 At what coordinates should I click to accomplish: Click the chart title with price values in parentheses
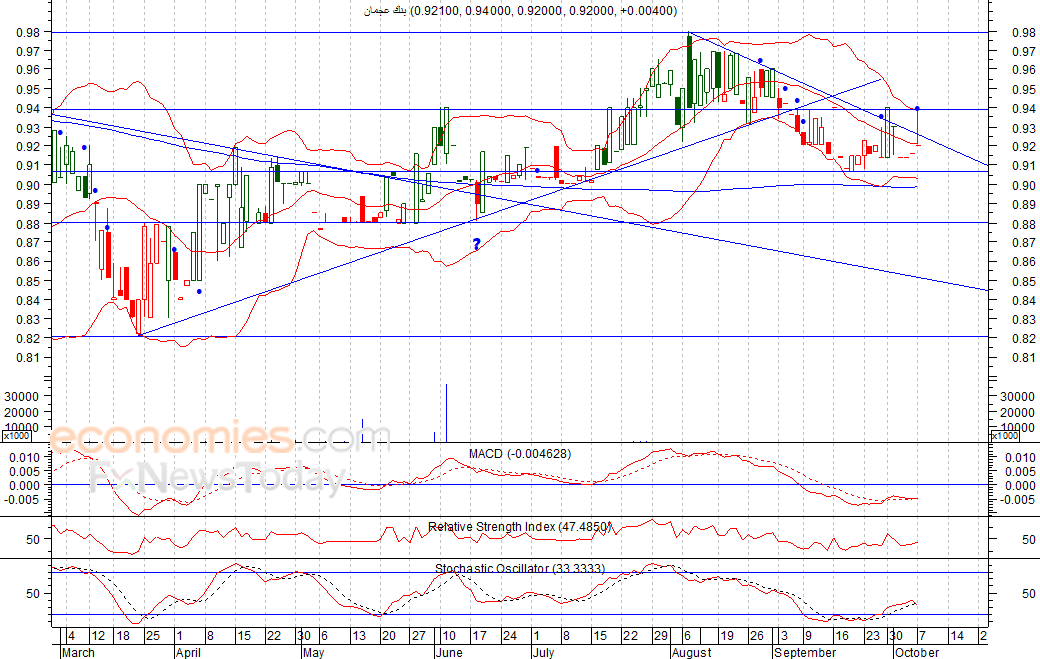click(x=520, y=11)
